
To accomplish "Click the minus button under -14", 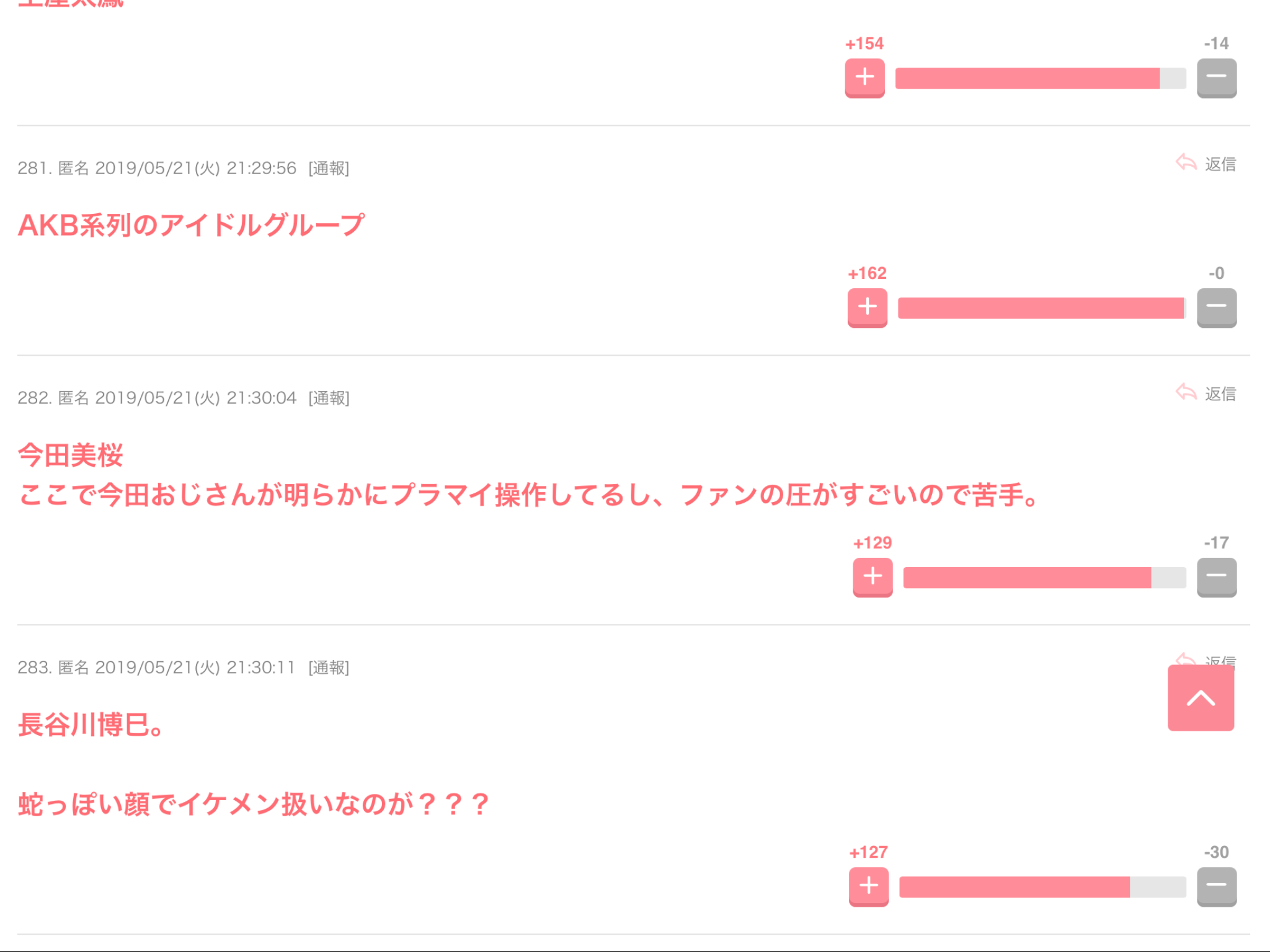I will (1216, 78).
